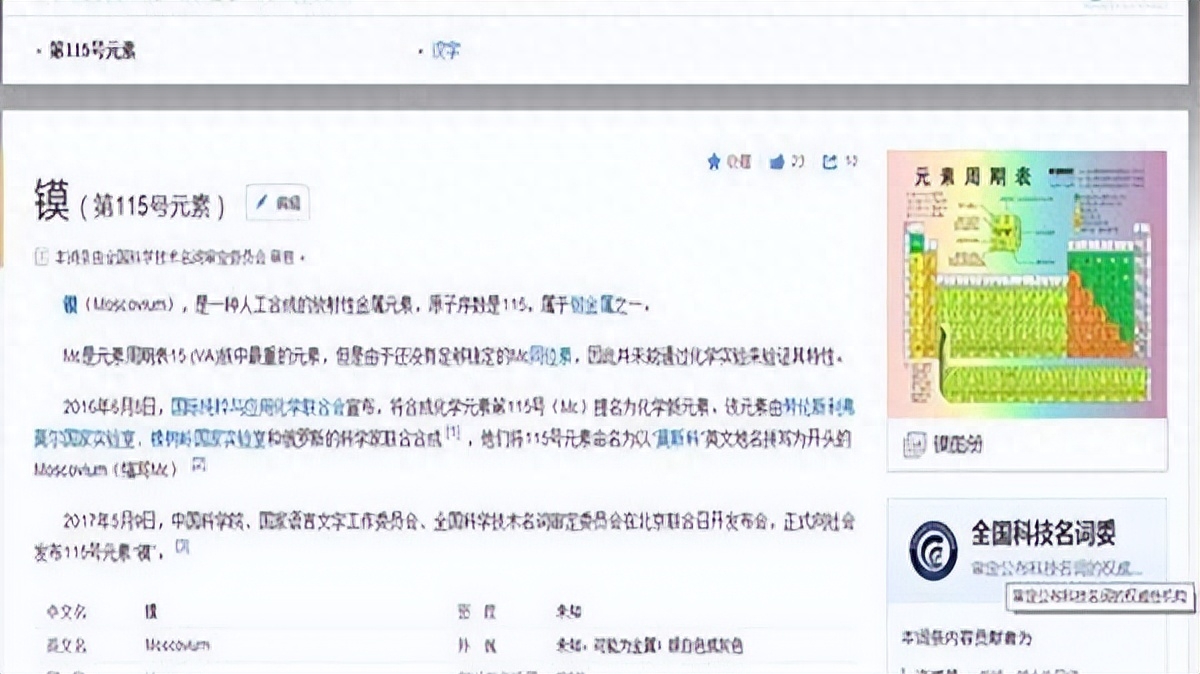This screenshot has width=1200, height=674.
Task: Click the Moscovium value in the info table
Action: [x=178, y=645]
